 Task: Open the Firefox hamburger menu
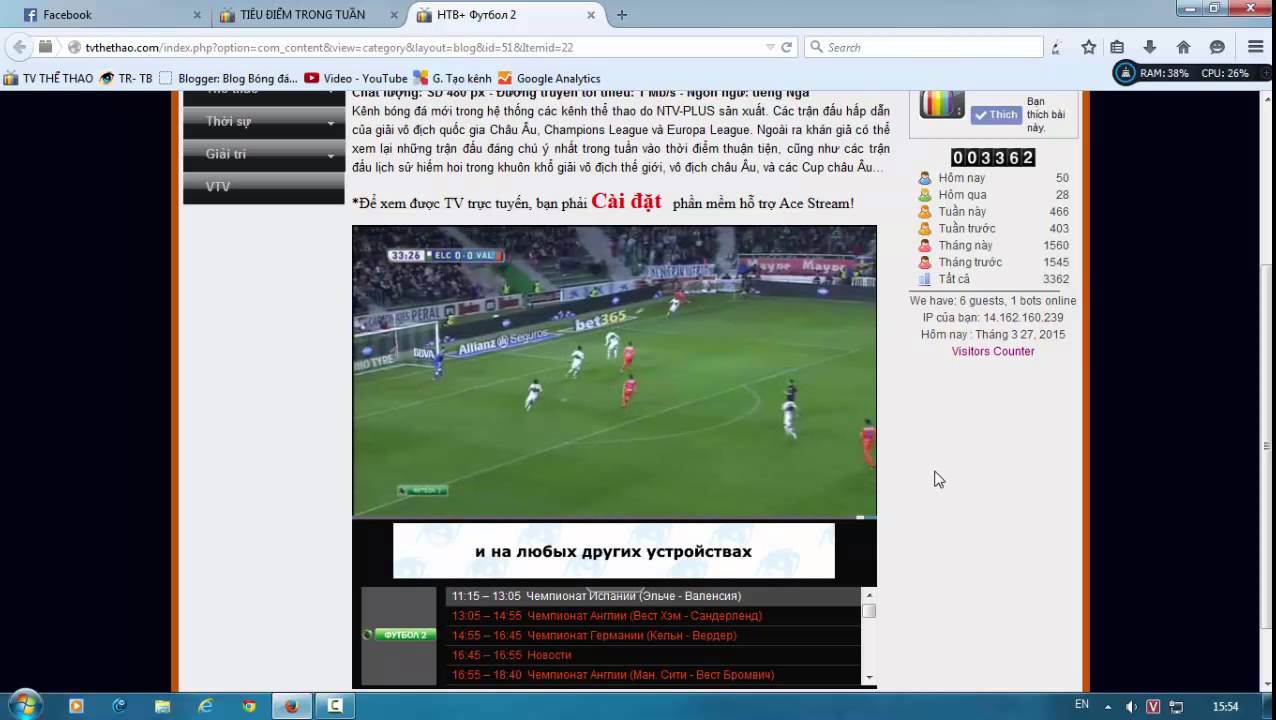[1255, 47]
